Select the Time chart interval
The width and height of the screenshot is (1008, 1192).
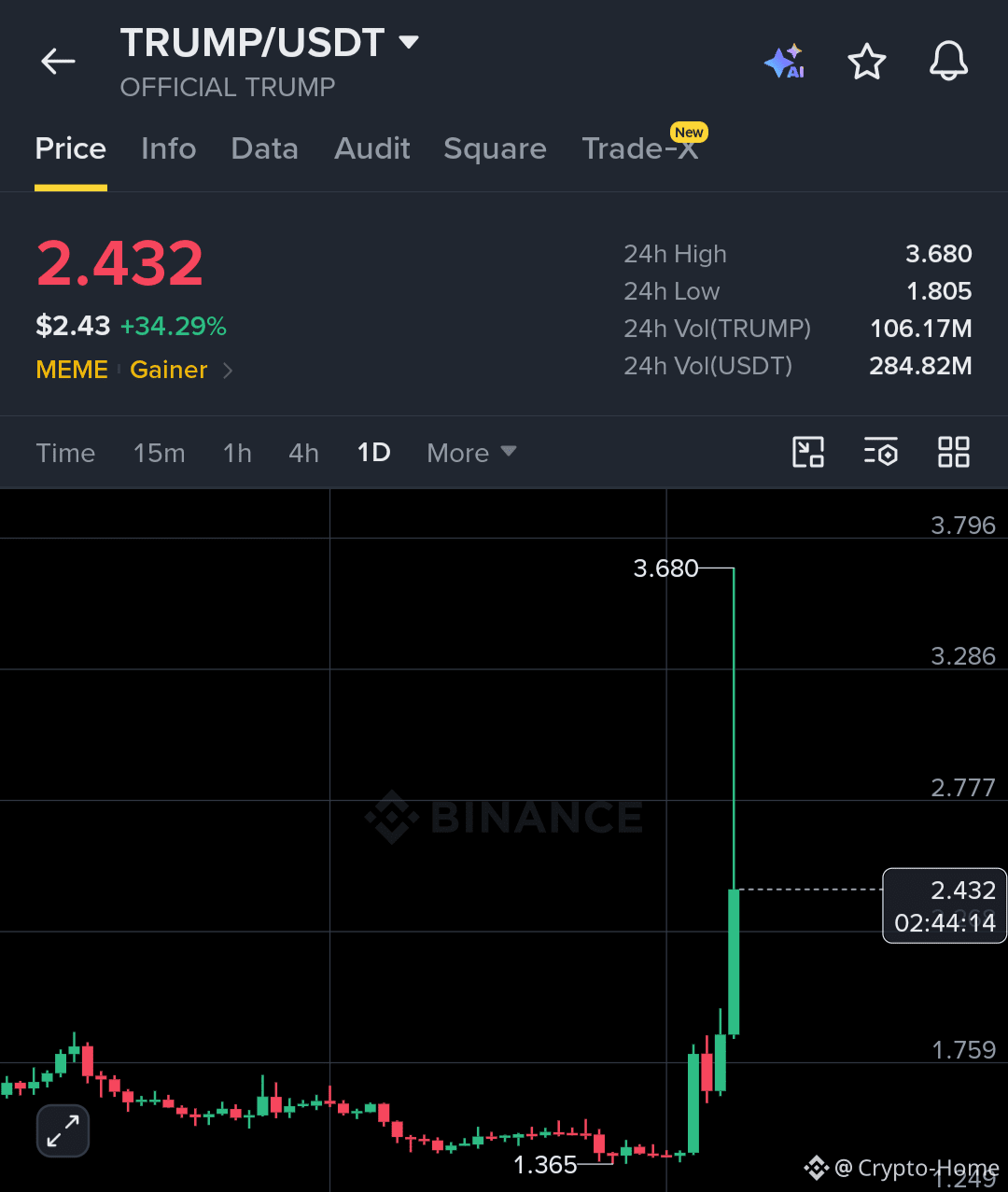tap(65, 453)
